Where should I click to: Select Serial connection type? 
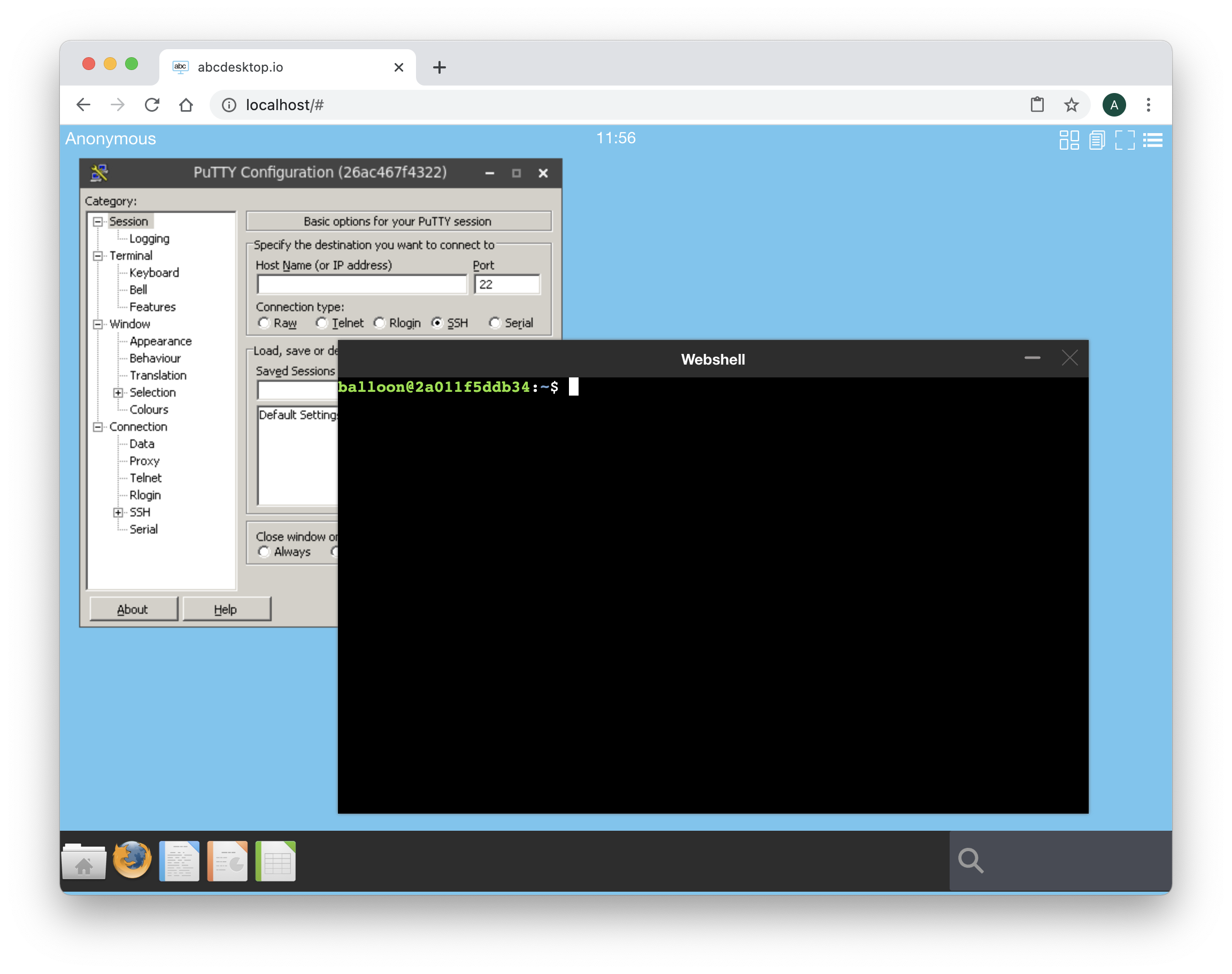(511, 323)
